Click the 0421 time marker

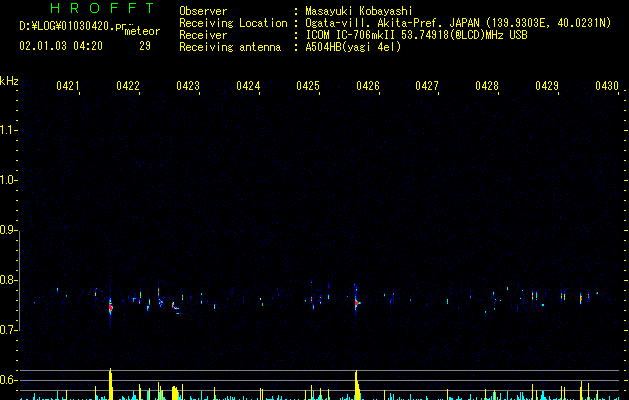coord(67,86)
